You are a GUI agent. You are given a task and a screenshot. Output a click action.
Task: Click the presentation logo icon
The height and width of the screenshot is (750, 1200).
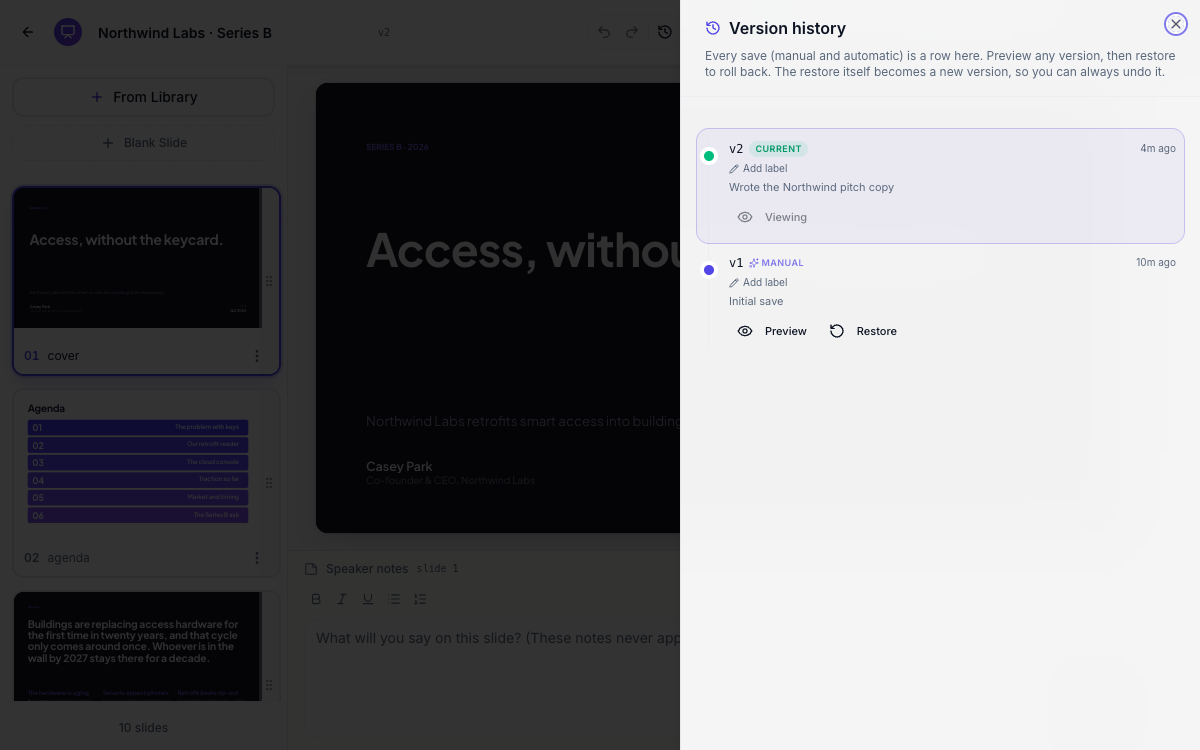[x=68, y=32]
